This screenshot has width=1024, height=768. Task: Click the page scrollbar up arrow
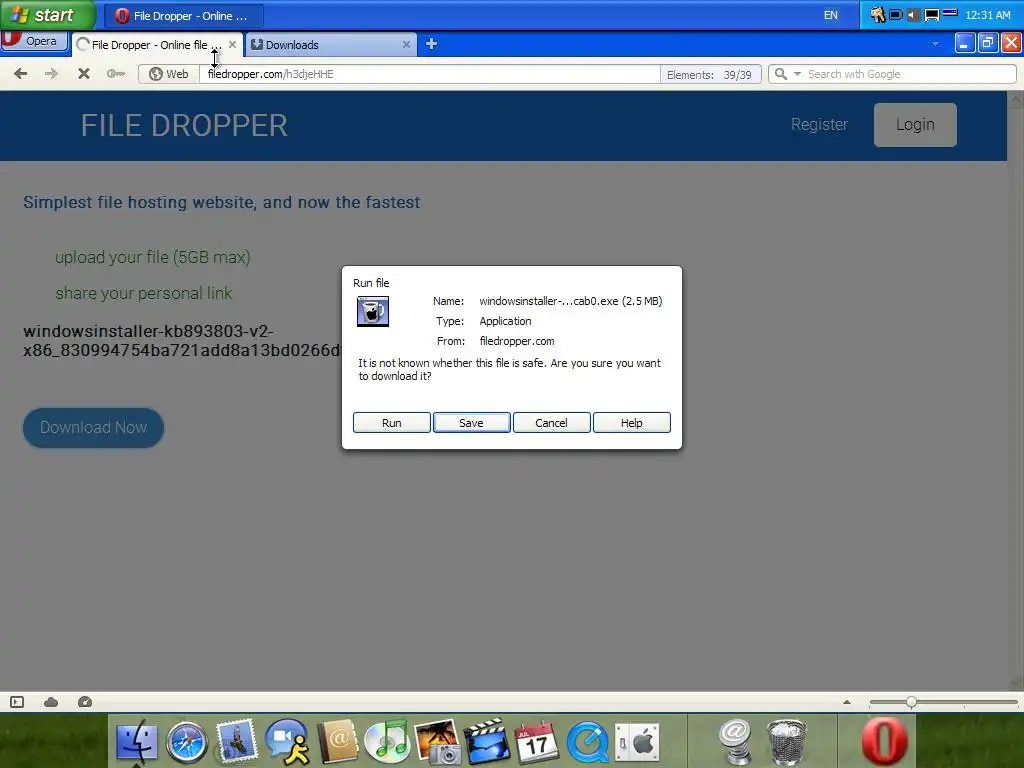(1016, 100)
